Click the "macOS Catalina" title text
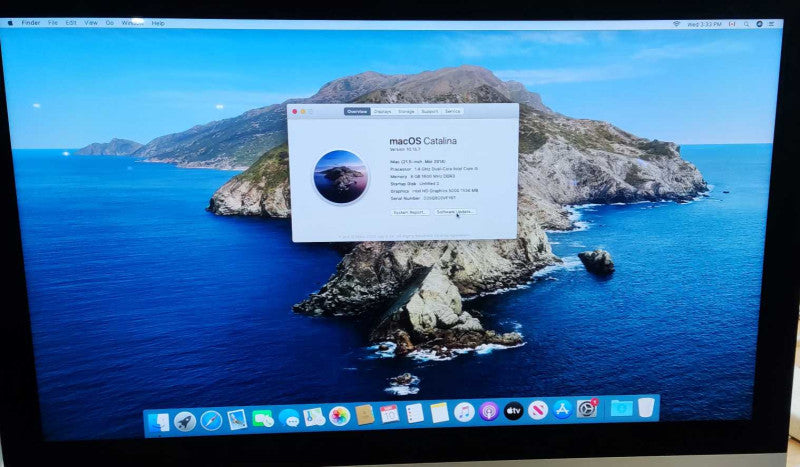800x467 pixels. click(x=423, y=141)
